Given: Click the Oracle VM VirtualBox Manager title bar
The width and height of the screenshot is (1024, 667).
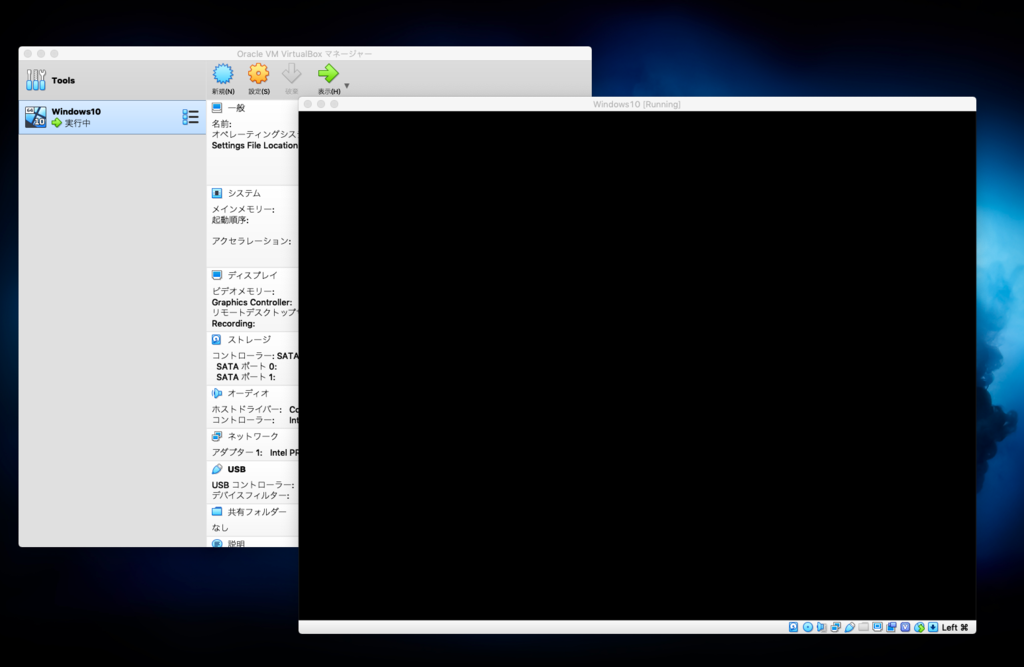Looking at the screenshot, I should 305,54.
